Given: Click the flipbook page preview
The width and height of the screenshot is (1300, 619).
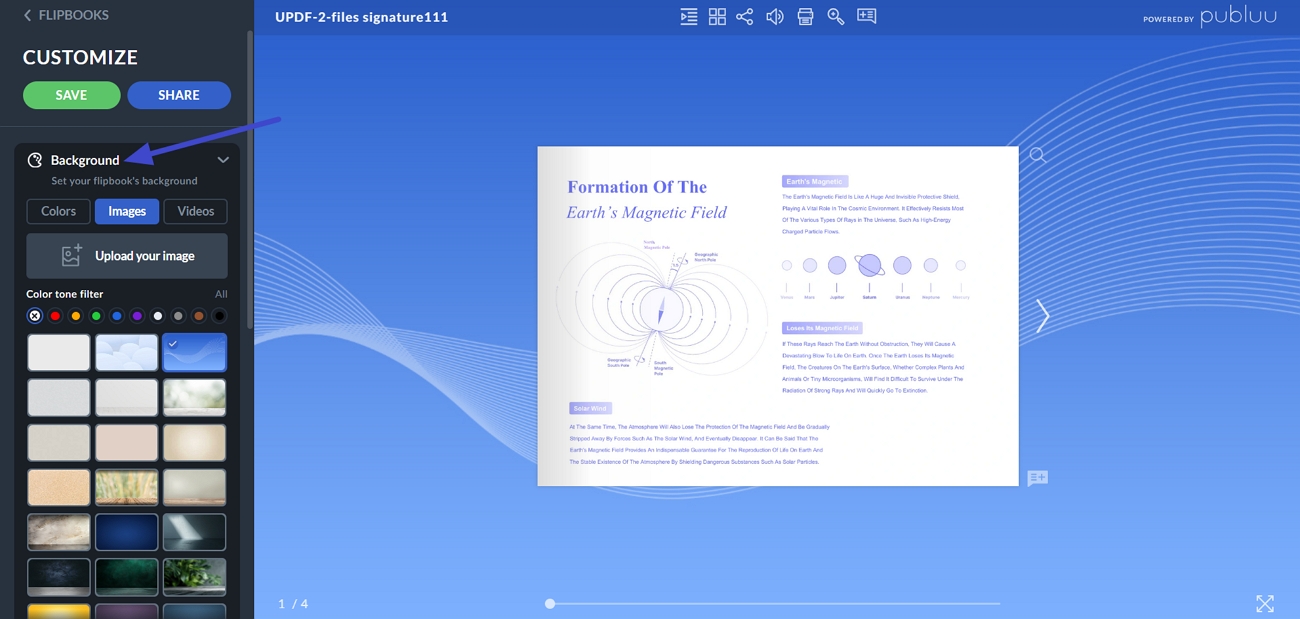Looking at the screenshot, I should coord(778,316).
